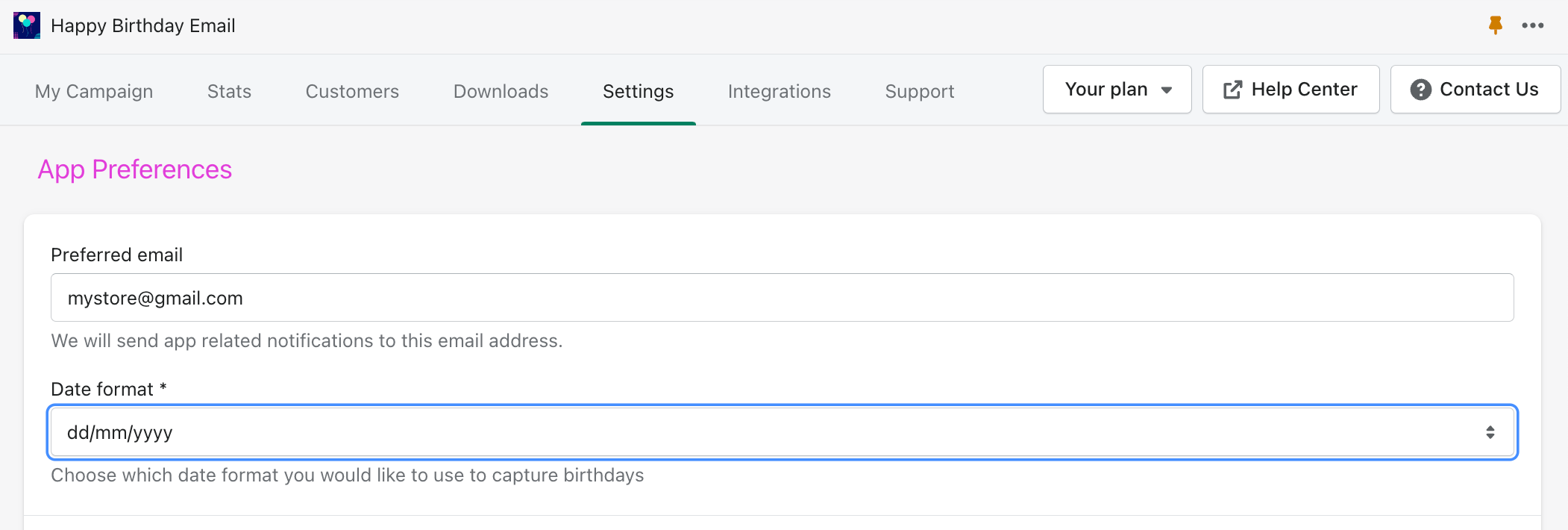Go to the Customers tab
The image size is (1568, 530).
click(x=352, y=91)
